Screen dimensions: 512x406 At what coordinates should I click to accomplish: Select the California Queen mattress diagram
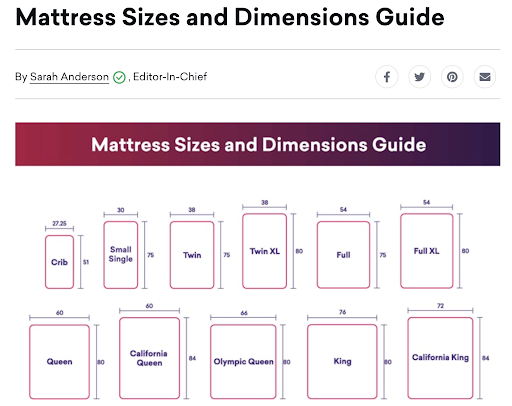149,358
